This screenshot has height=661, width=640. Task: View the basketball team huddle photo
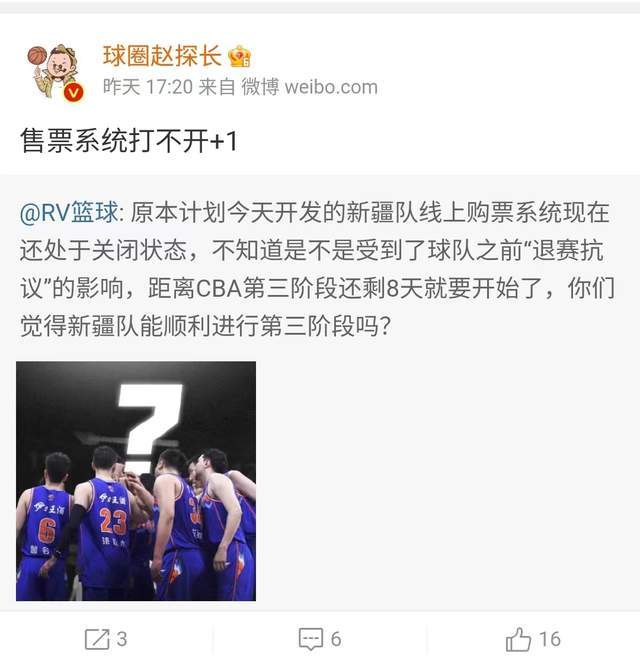136,481
